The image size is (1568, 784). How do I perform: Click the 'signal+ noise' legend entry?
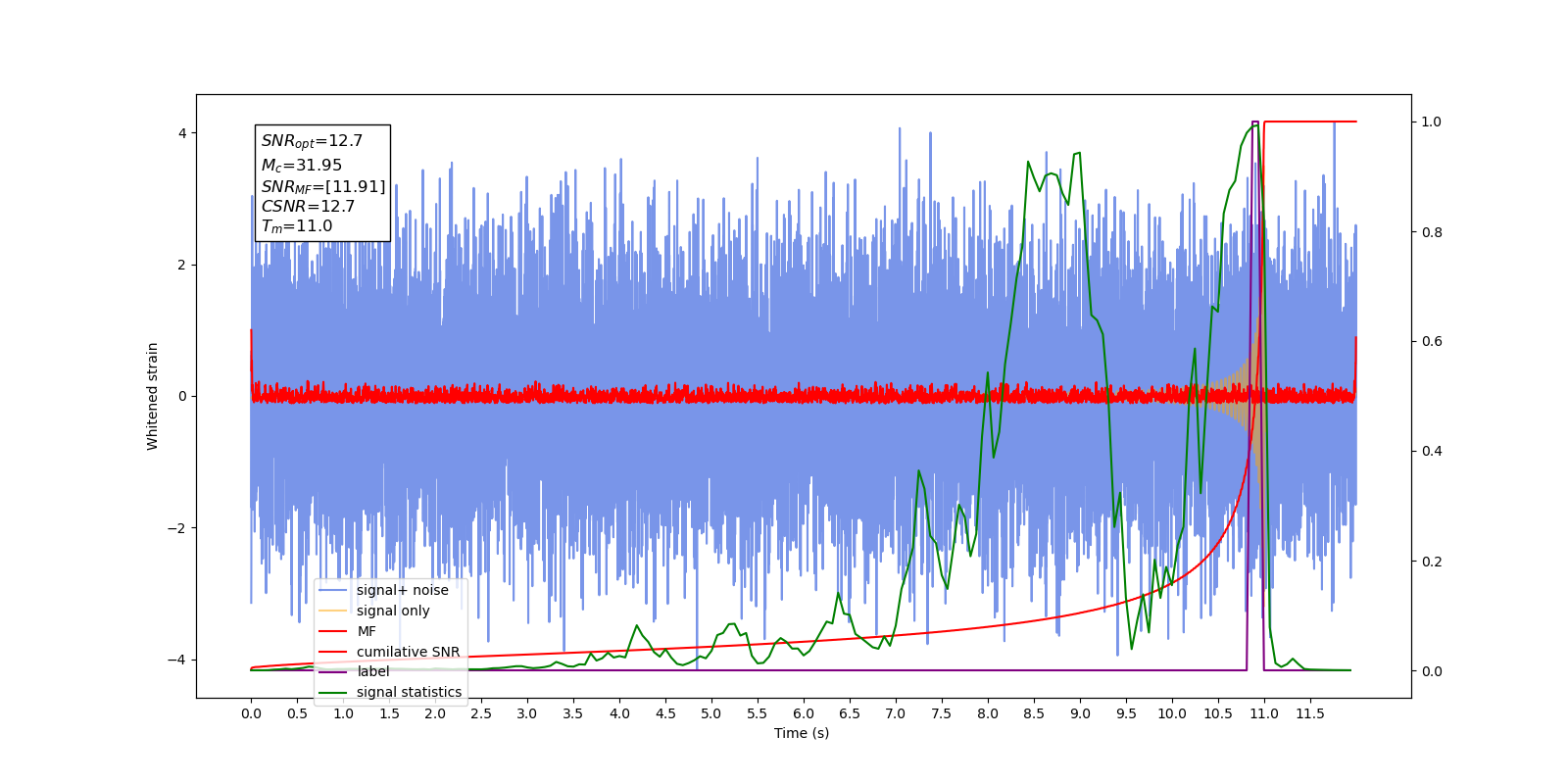pos(402,590)
